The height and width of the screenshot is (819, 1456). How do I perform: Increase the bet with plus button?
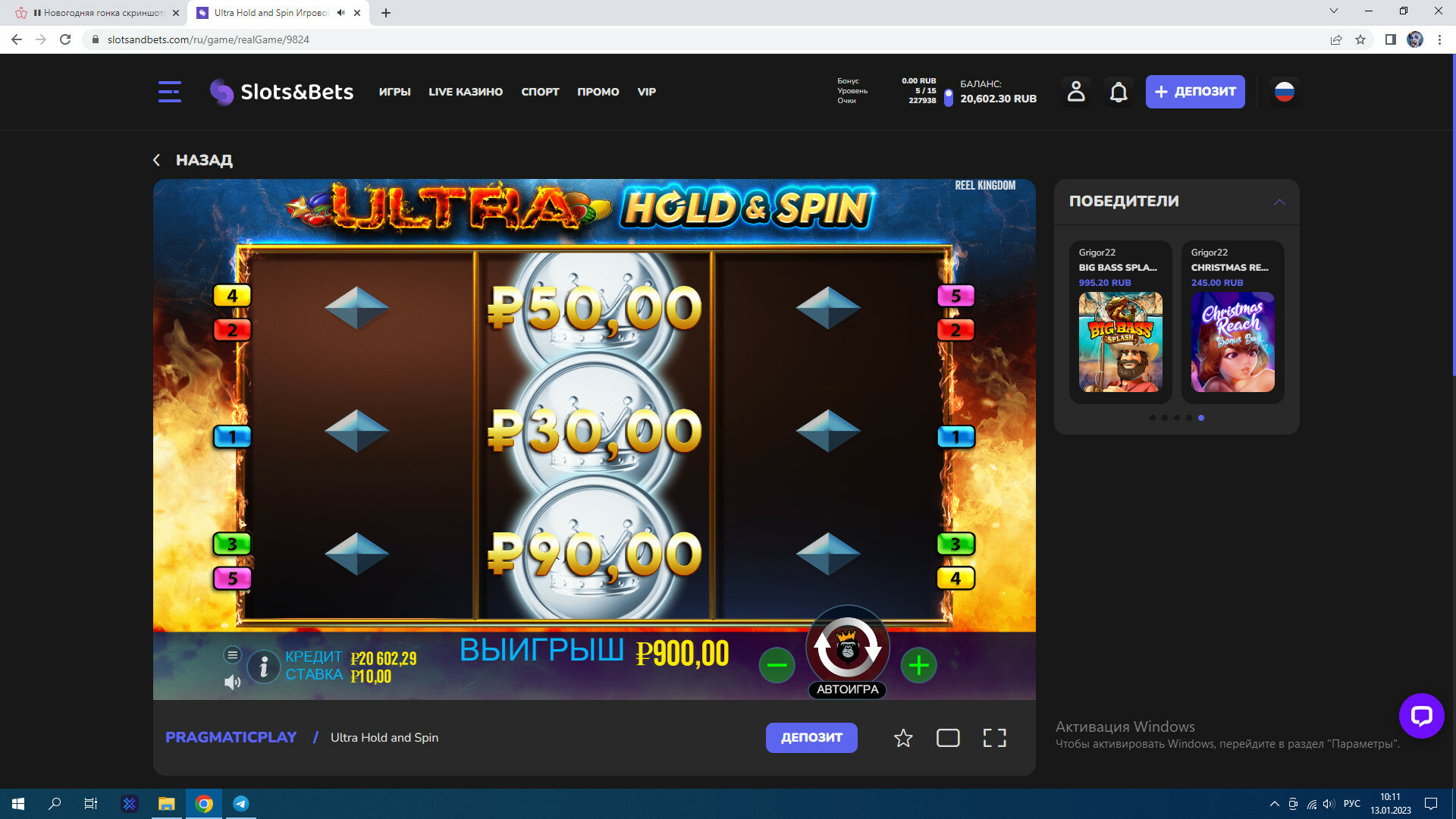(918, 666)
